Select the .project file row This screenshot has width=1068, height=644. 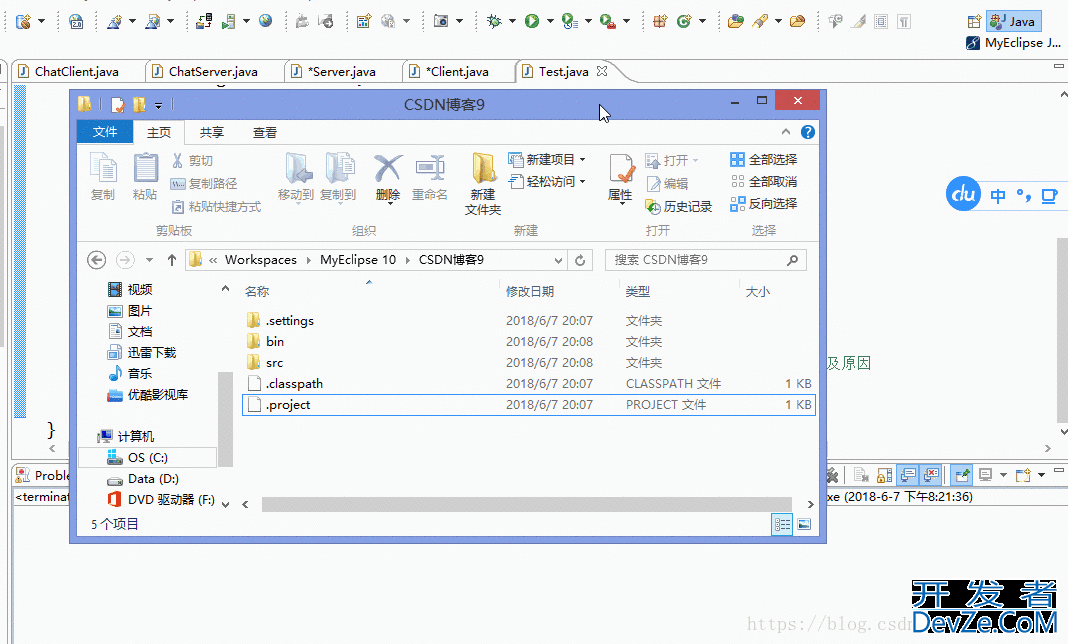[529, 405]
